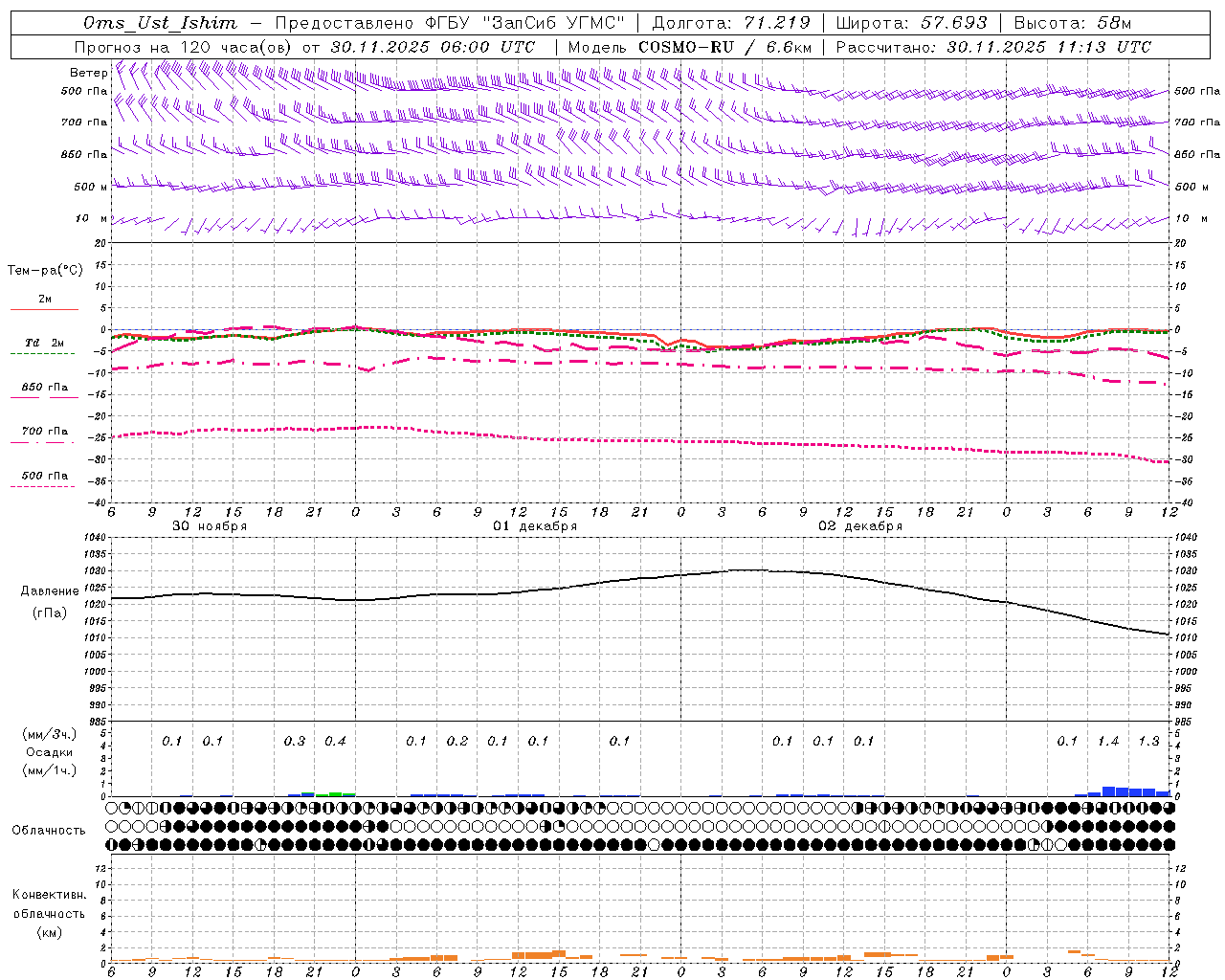Click the calculation time 30.11.2025 11:13 UTC
Image resolution: width=1225 pixels, height=980 pixels.
1049,47
